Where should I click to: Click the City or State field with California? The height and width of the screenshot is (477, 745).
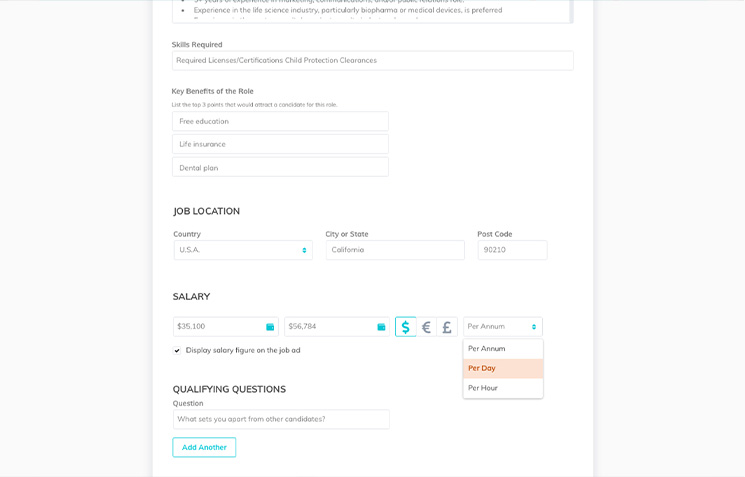[395, 250]
